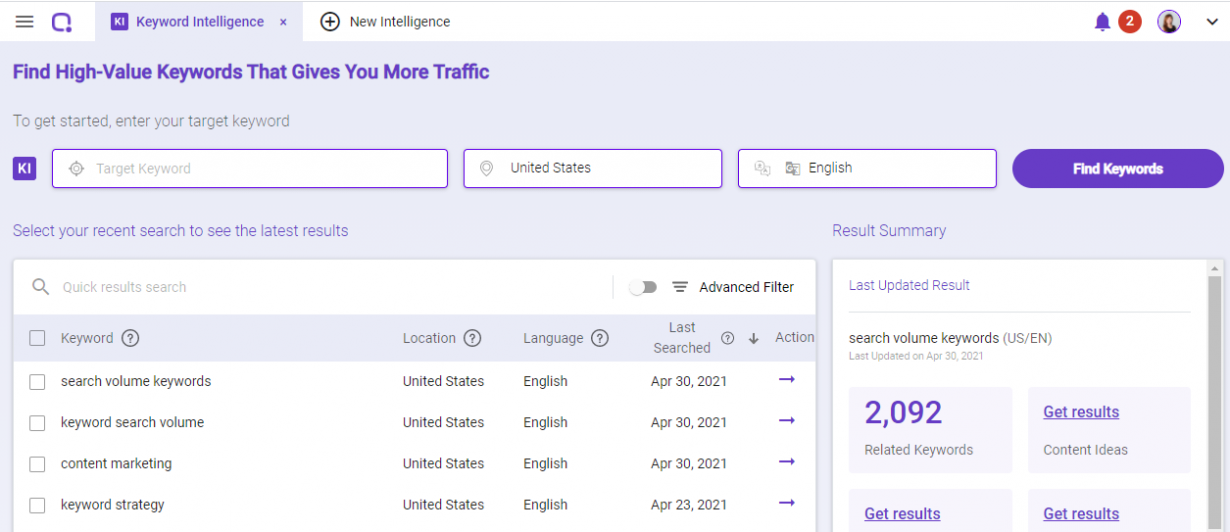Check the search volume keywords row

coord(37,382)
